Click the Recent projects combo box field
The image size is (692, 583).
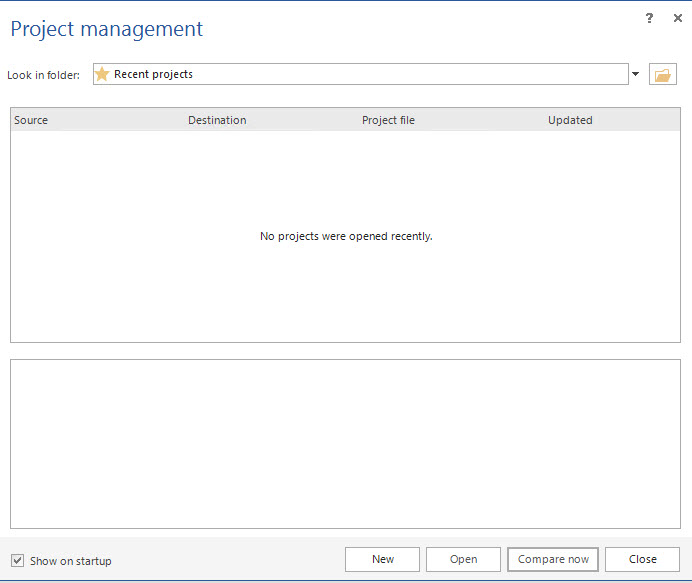(360, 74)
